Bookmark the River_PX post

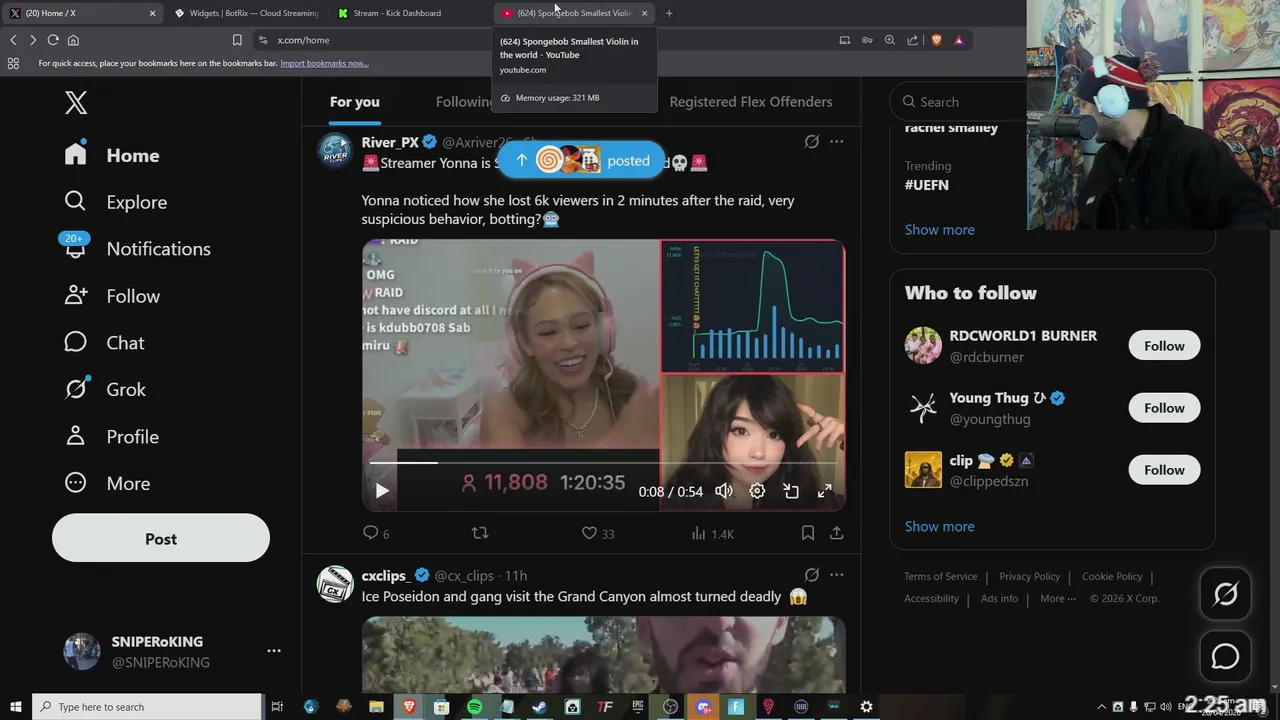pyautogui.click(x=807, y=534)
